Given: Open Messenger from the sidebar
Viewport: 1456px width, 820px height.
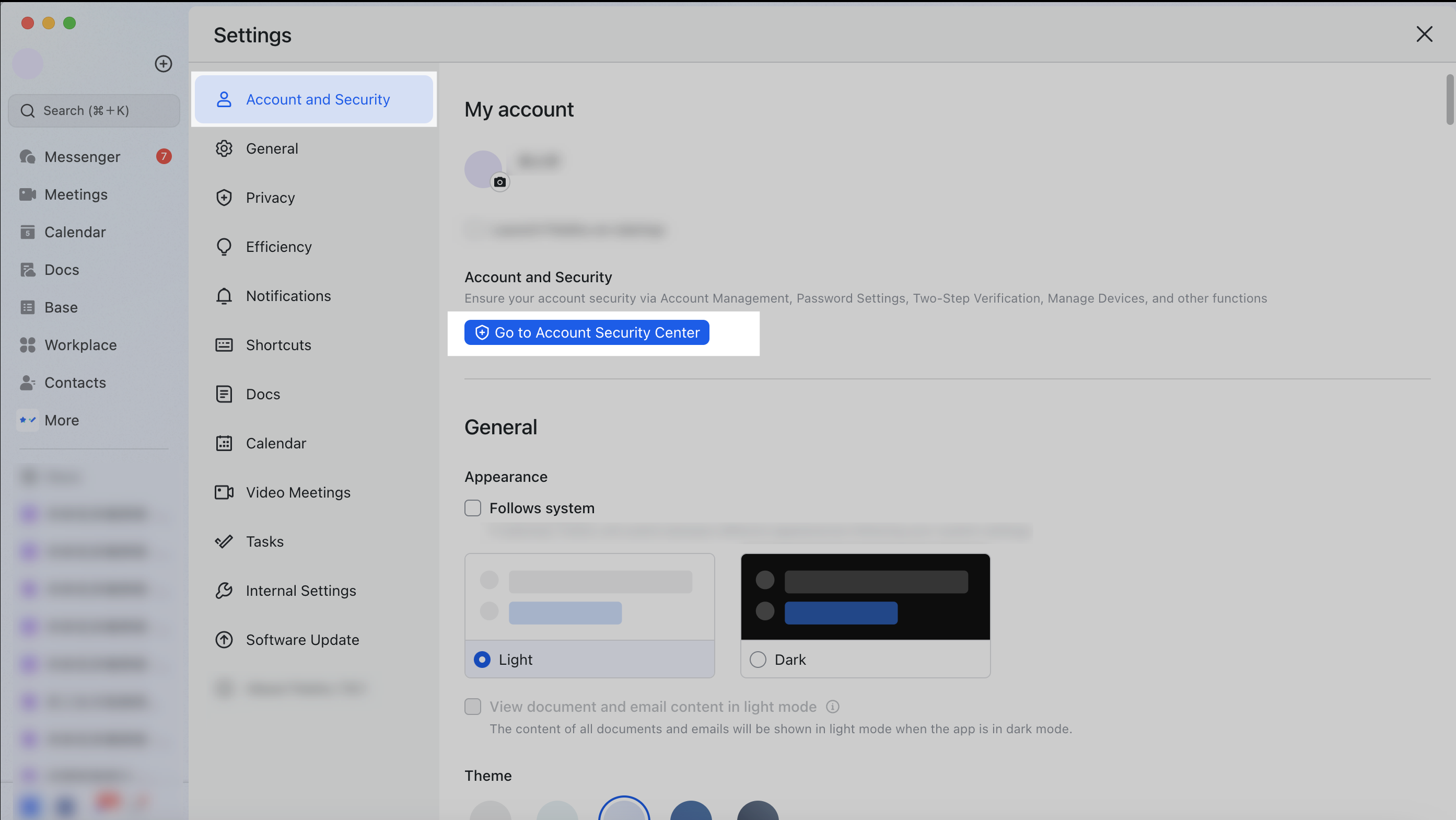Looking at the screenshot, I should (x=82, y=157).
